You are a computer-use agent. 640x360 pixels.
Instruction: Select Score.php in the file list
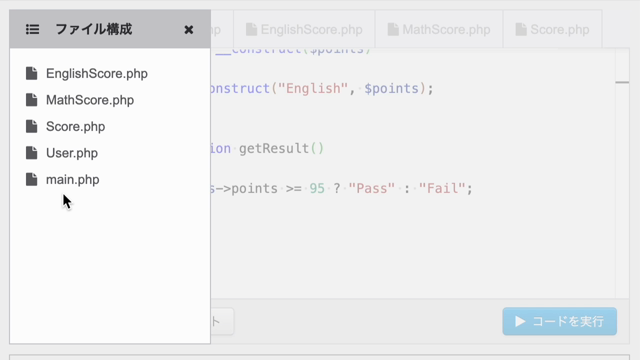(76, 127)
